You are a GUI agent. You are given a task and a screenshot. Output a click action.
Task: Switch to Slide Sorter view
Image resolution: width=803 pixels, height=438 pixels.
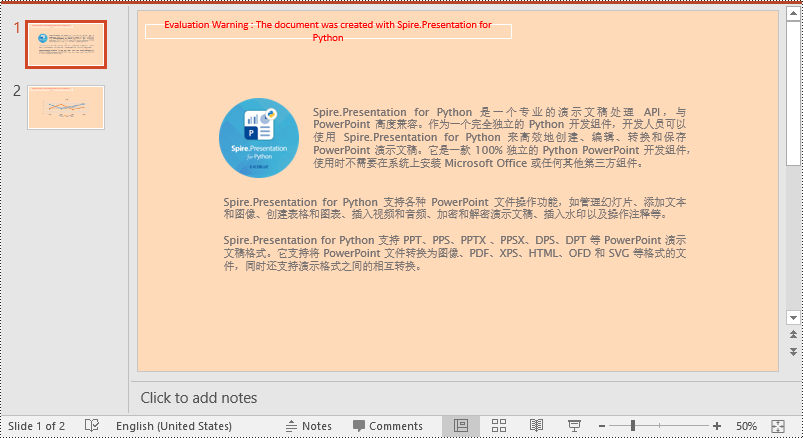coord(499,426)
